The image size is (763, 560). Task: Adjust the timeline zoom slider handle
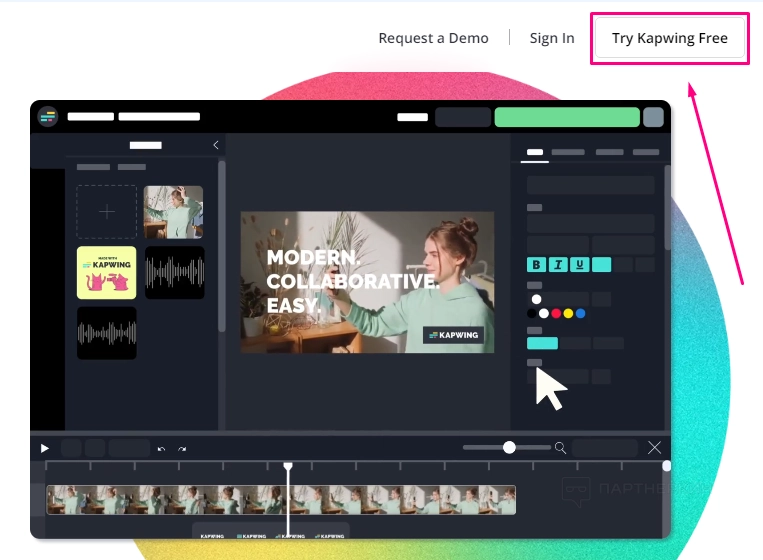click(x=509, y=448)
